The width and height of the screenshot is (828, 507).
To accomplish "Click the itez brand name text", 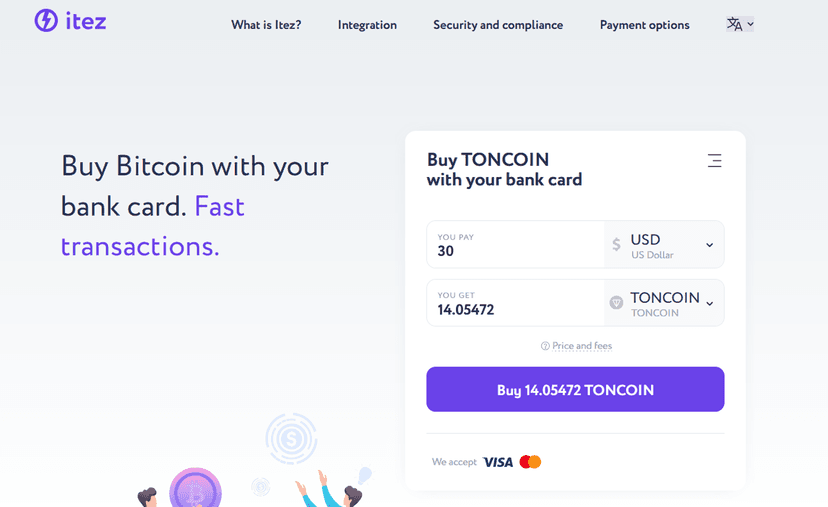I will (87, 20).
